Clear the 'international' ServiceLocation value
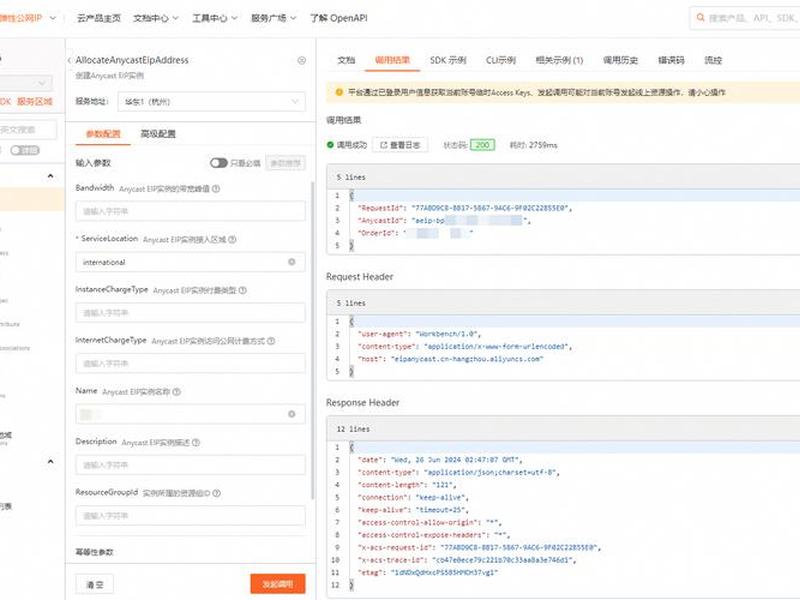Viewport: 800px width, 600px height. tap(292, 262)
